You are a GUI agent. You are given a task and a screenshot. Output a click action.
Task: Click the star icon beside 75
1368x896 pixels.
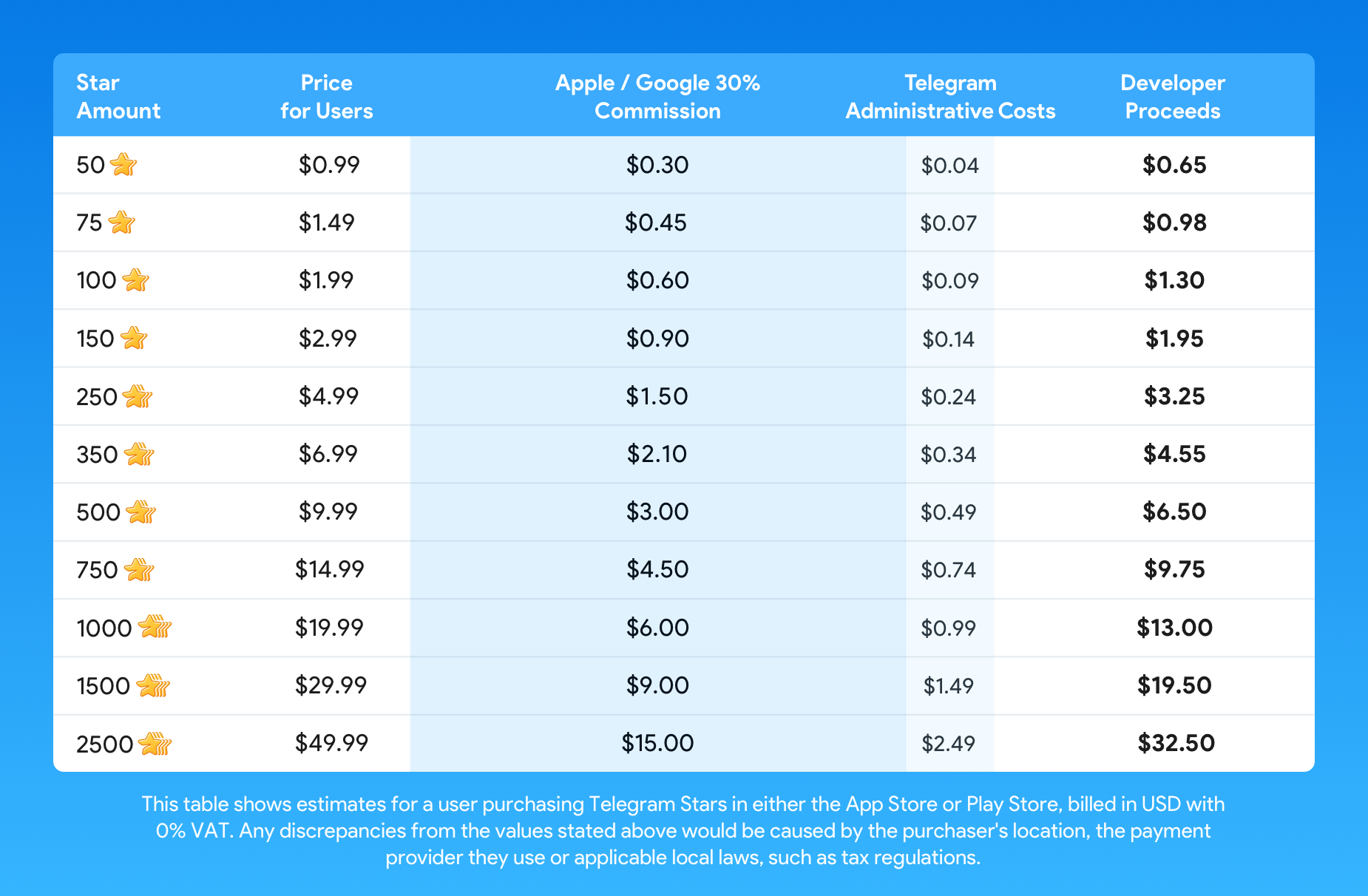click(x=121, y=222)
